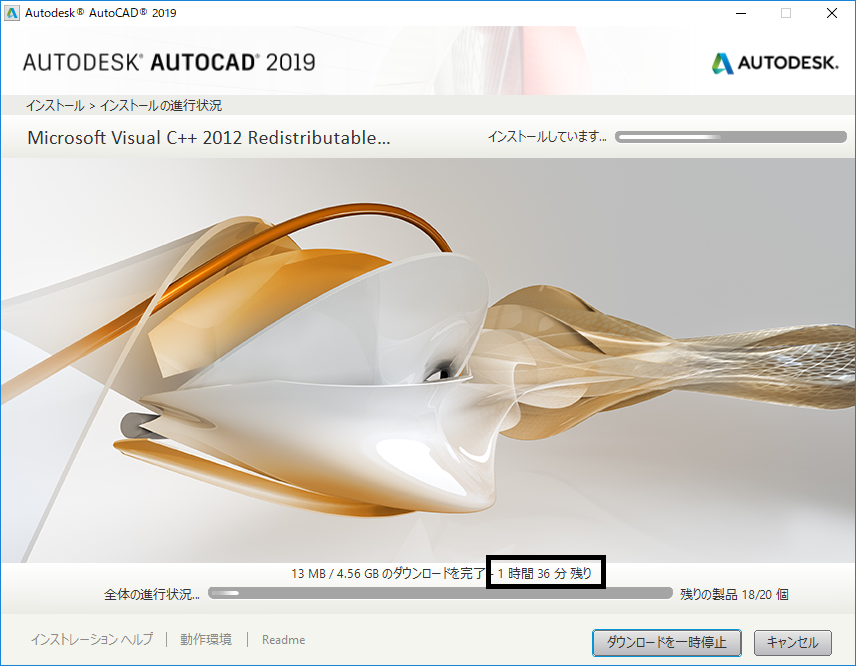Viewport: 856px width, 669px height.
Task: Click the text 13 MB / 4.56 GB のダウンロードを完了
Action: click(x=388, y=573)
